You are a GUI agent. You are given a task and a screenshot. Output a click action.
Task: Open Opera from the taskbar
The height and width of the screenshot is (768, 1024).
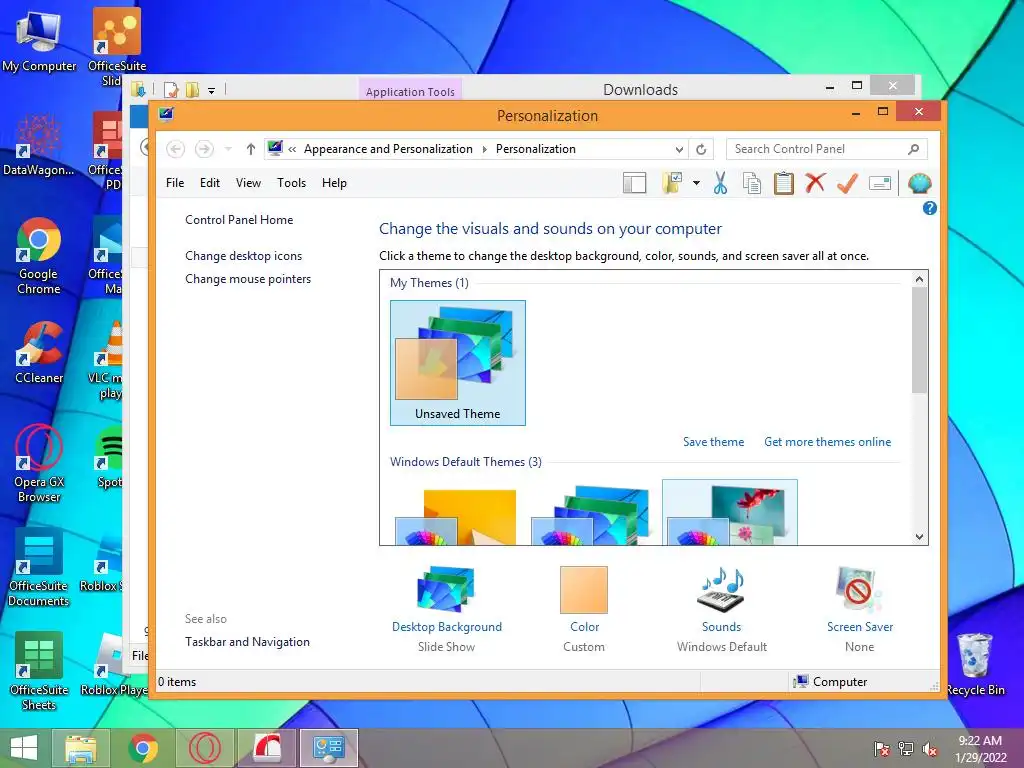point(204,748)
